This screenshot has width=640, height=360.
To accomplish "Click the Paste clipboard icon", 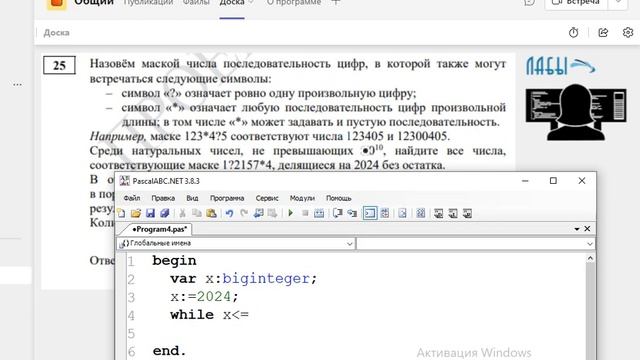I will click(x=211, y=213).
